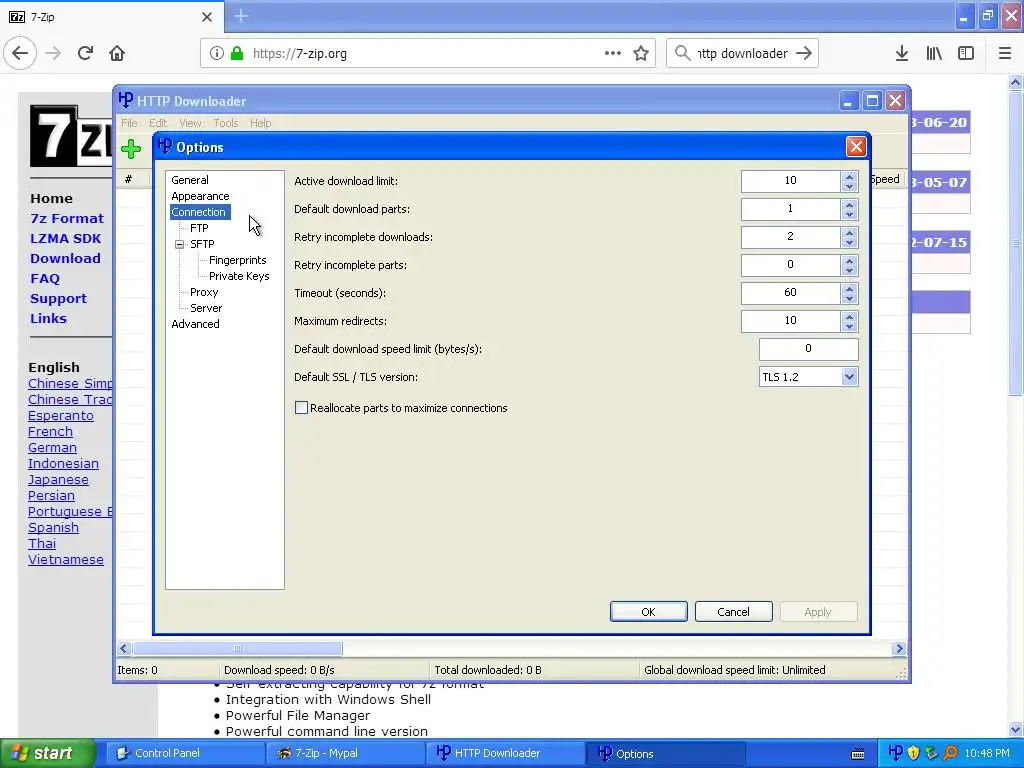
Task: Click the search magnifier icon
Action: coord(682,54)
